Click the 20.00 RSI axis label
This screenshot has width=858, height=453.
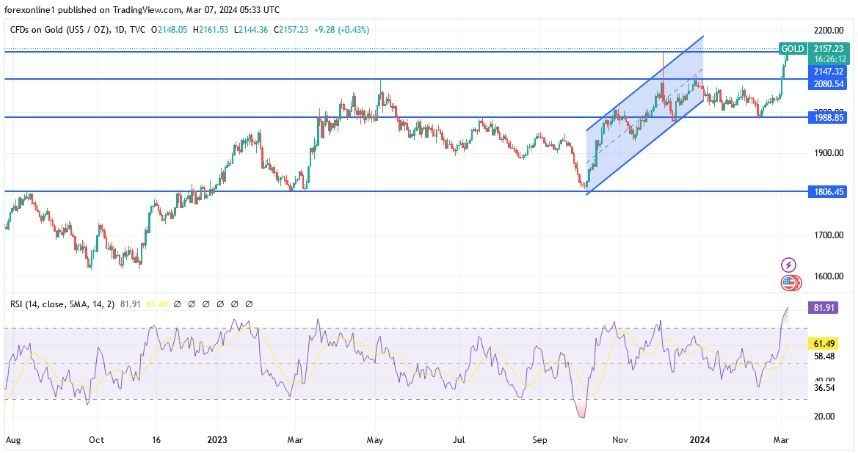tap(824, 416)
